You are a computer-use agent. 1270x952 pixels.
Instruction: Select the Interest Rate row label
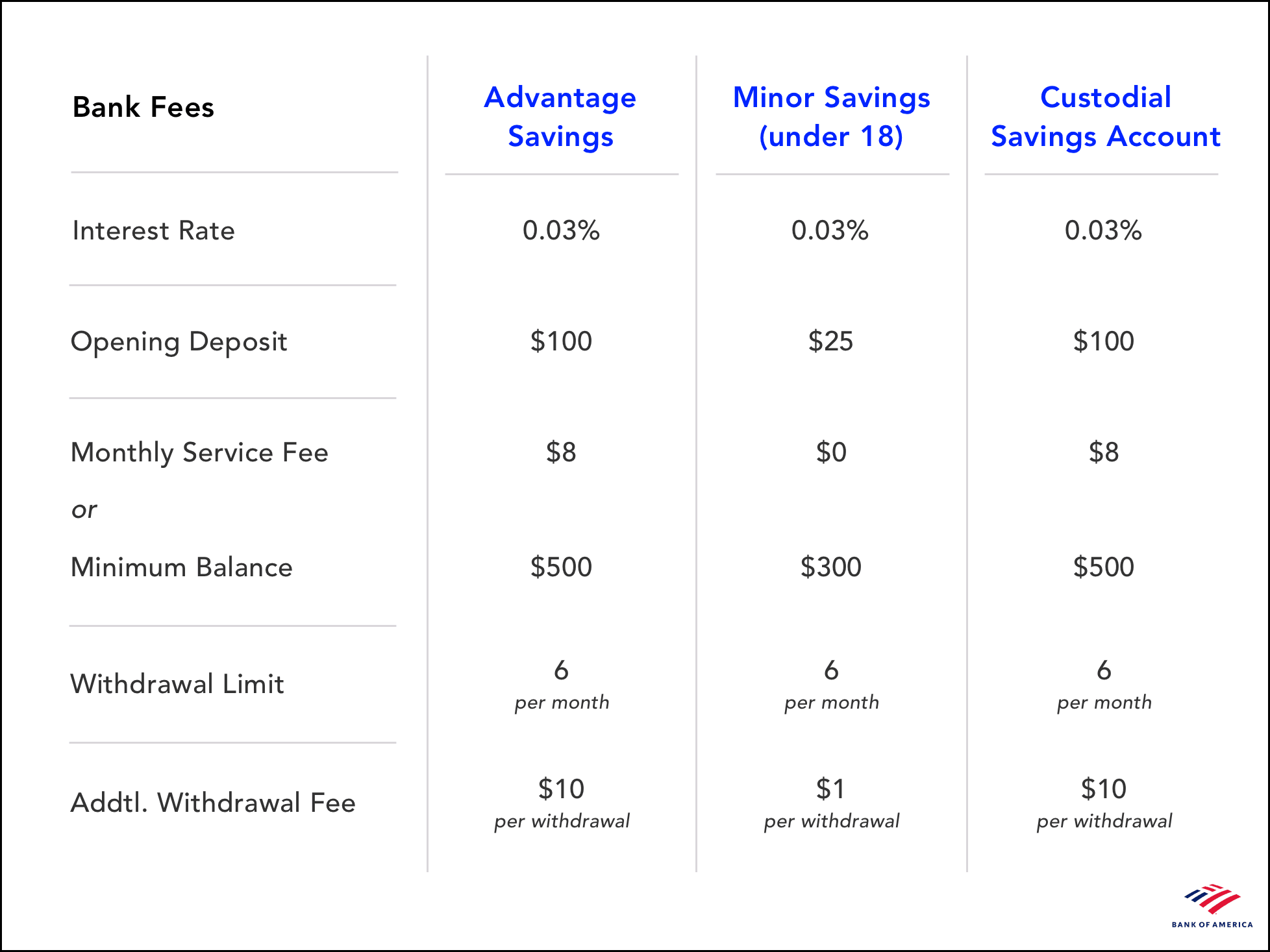[x=153, y=230]
